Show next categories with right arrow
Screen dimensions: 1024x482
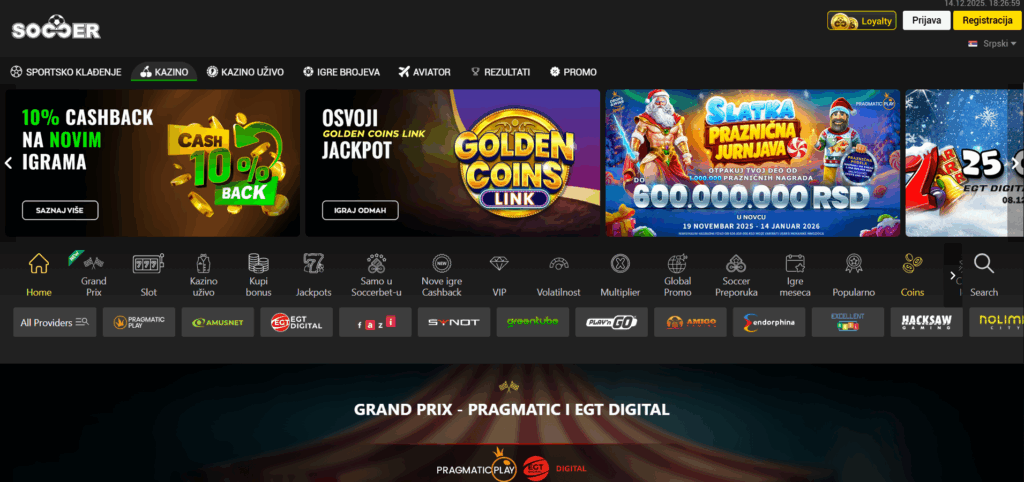tap(952, 275)
